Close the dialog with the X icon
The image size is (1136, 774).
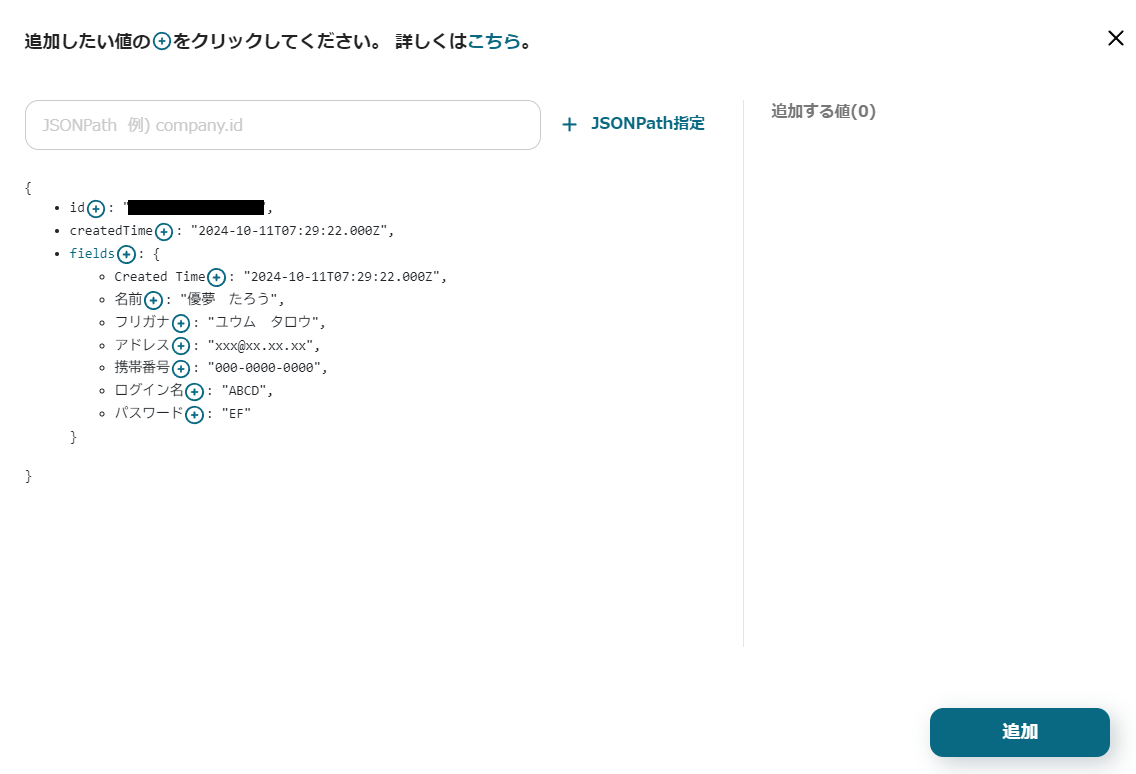click(1116, 38)
